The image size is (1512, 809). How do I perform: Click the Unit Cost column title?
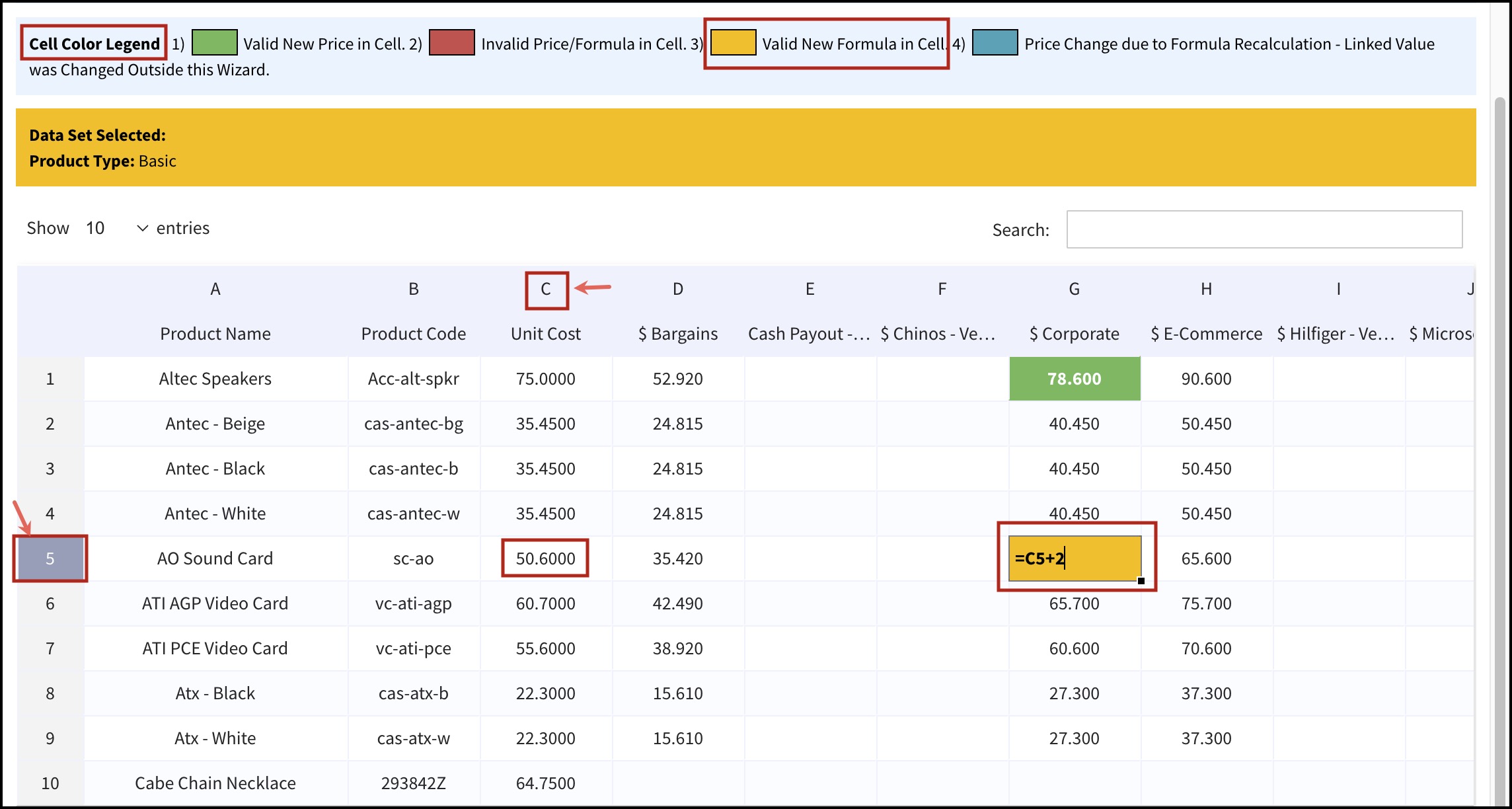[546, 334]
